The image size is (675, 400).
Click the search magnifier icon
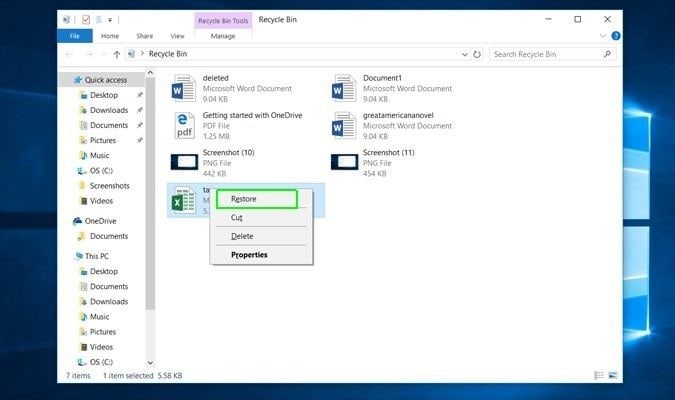[x=608, y=54]
